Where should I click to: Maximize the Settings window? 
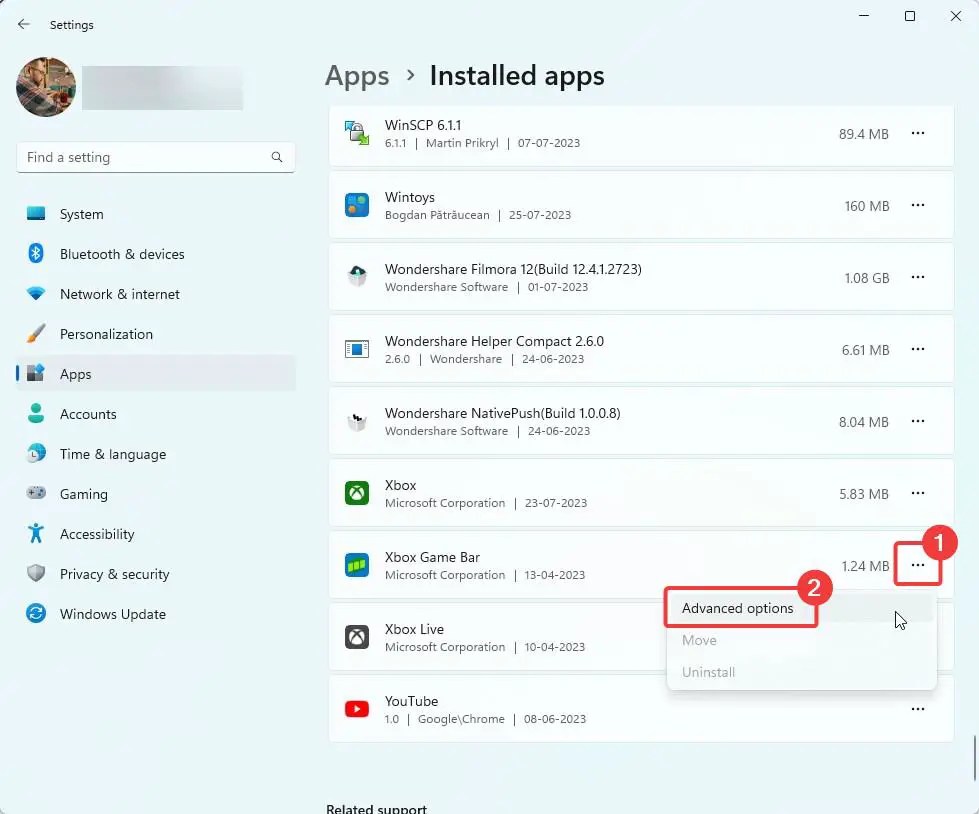pyautogui.click(x=910, y=16)
